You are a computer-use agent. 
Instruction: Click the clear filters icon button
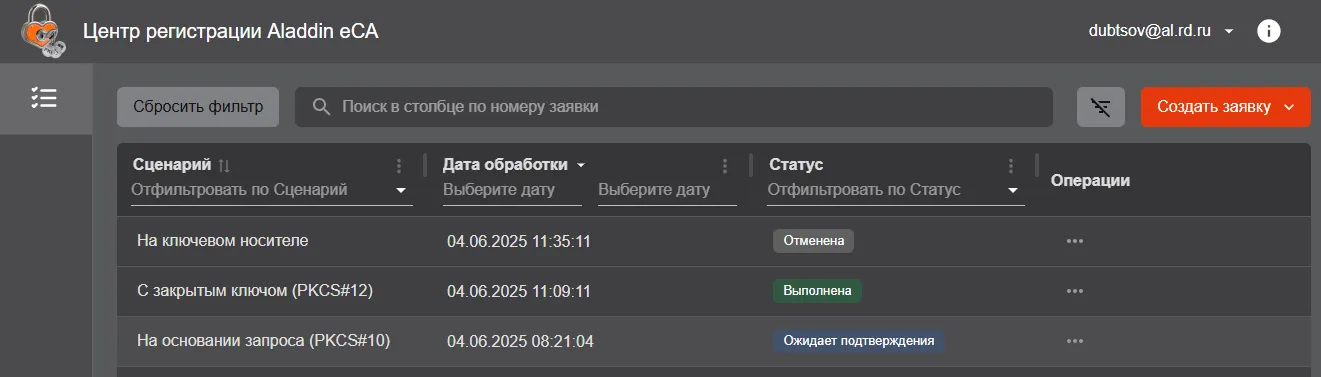(1101, 107)
